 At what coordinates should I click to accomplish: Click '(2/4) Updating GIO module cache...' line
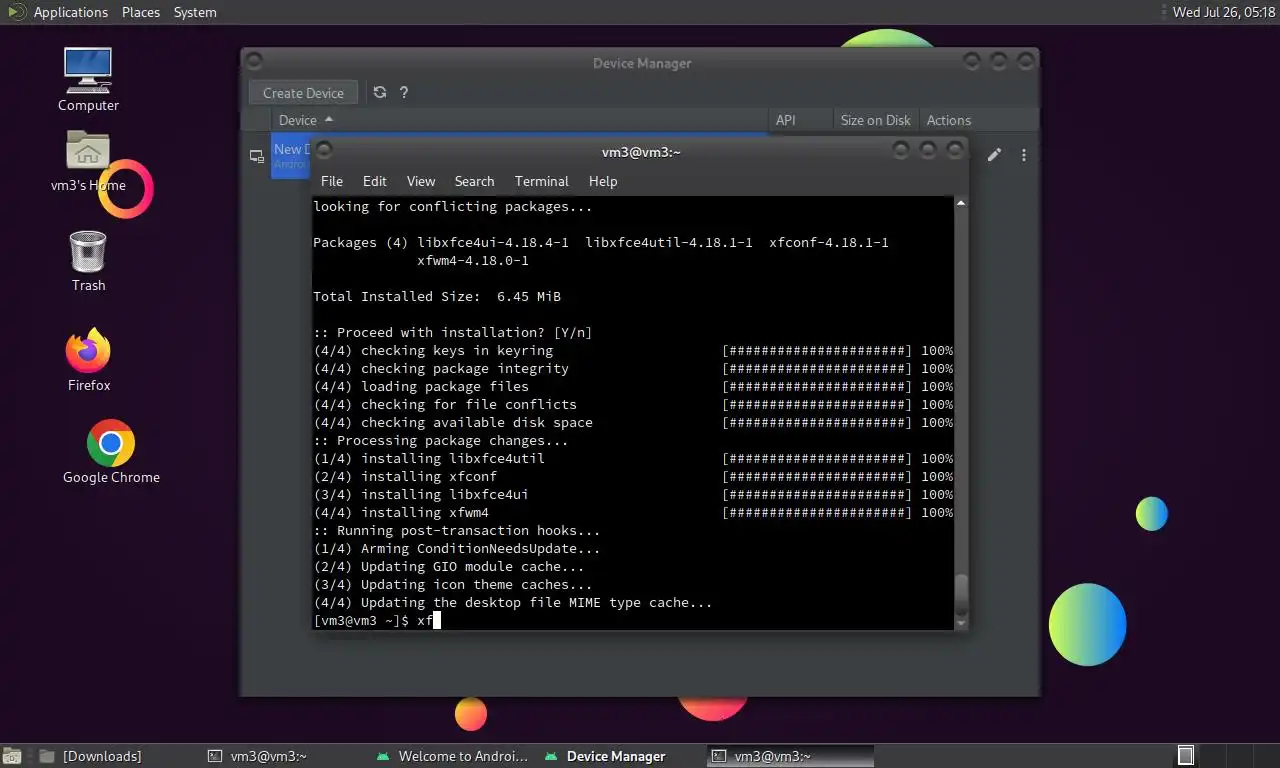(449, 567)
